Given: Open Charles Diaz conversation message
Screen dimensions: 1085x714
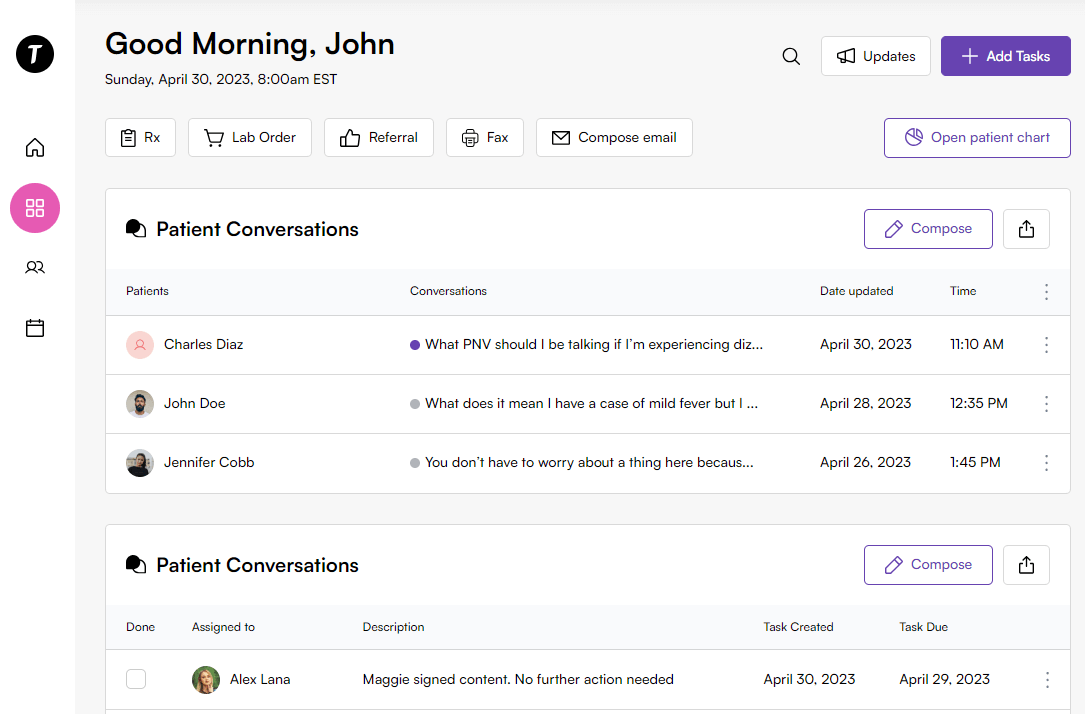Looking at the screenshot, I should tap(593, 345).
